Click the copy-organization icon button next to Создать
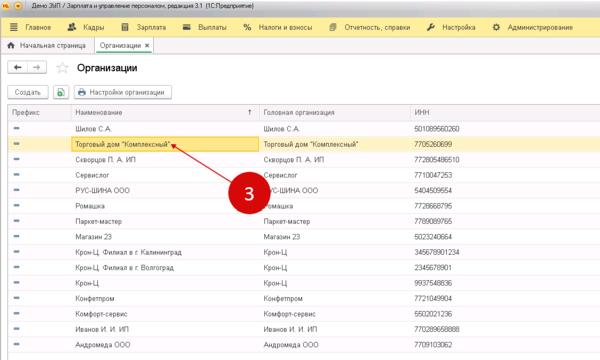Viewport: 600px width, 360px height. coord(61,92)
